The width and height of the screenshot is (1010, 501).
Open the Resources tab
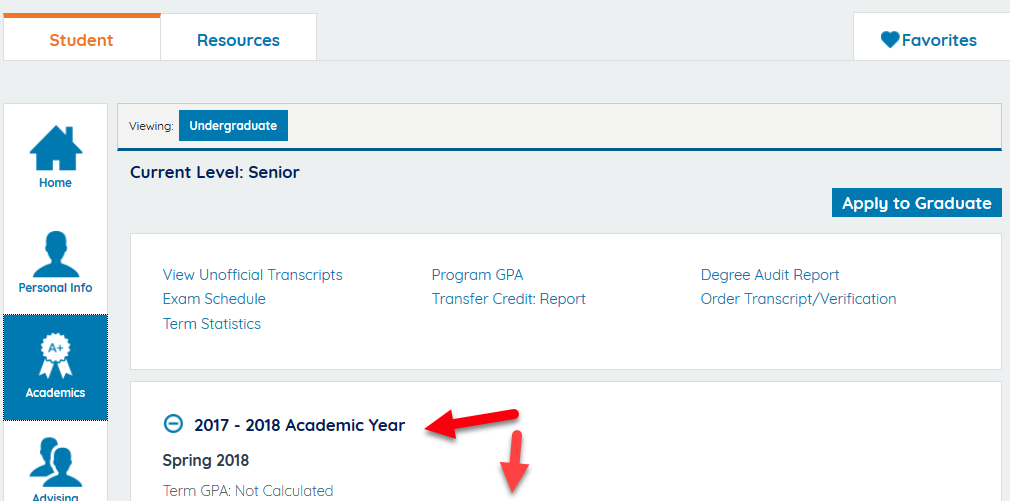click(x=238, y=40)
